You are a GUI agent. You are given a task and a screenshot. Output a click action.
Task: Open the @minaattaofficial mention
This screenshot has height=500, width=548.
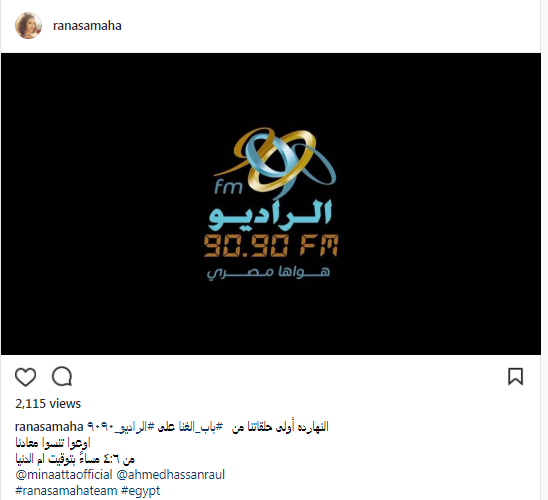64,475
